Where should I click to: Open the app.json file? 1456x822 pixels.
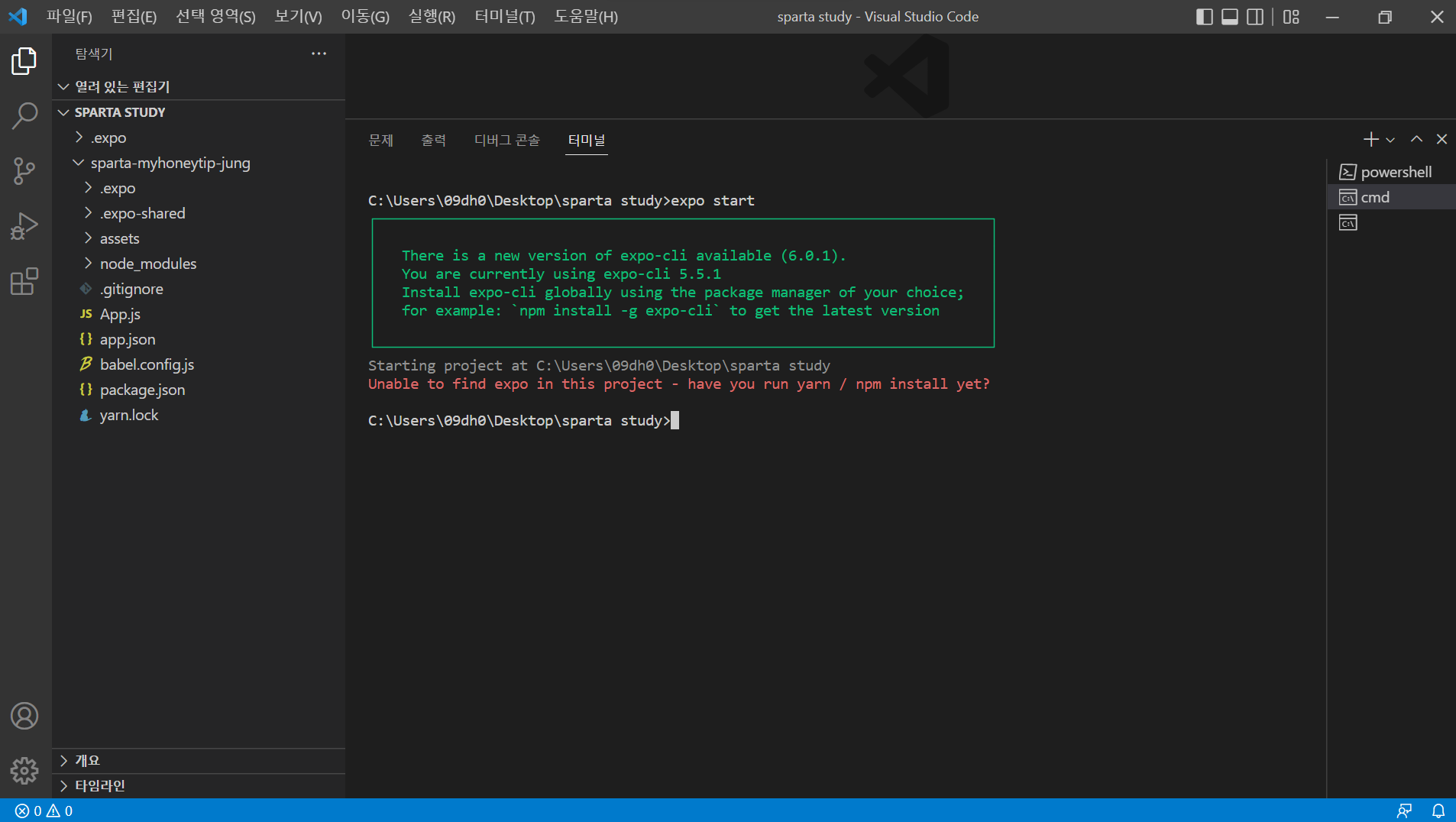coord(199,339)
